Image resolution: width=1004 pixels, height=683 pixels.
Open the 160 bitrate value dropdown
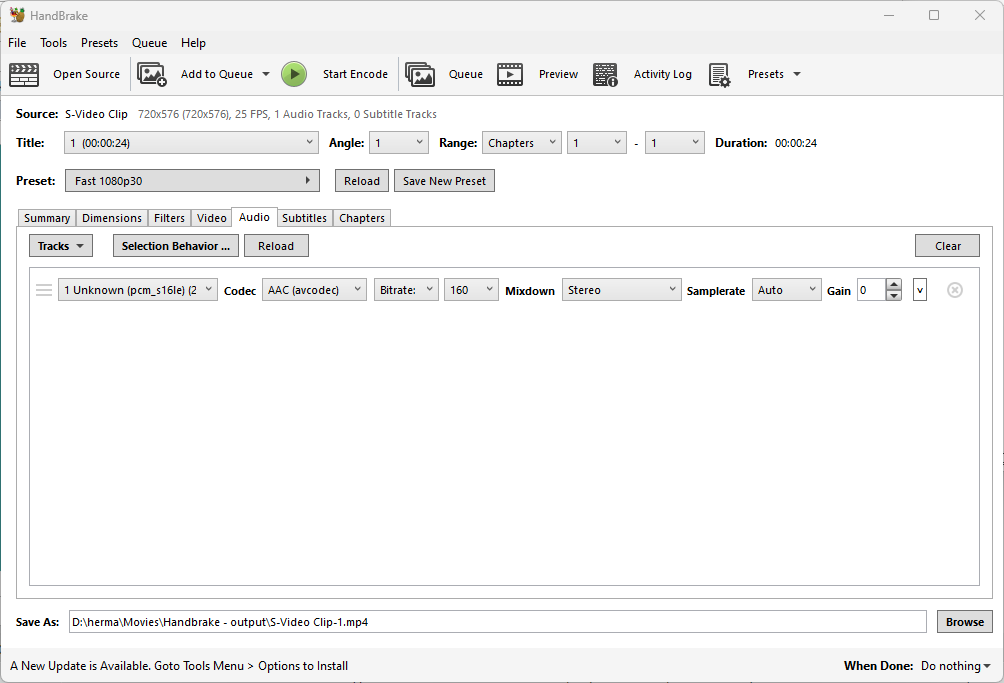[471, 290]
